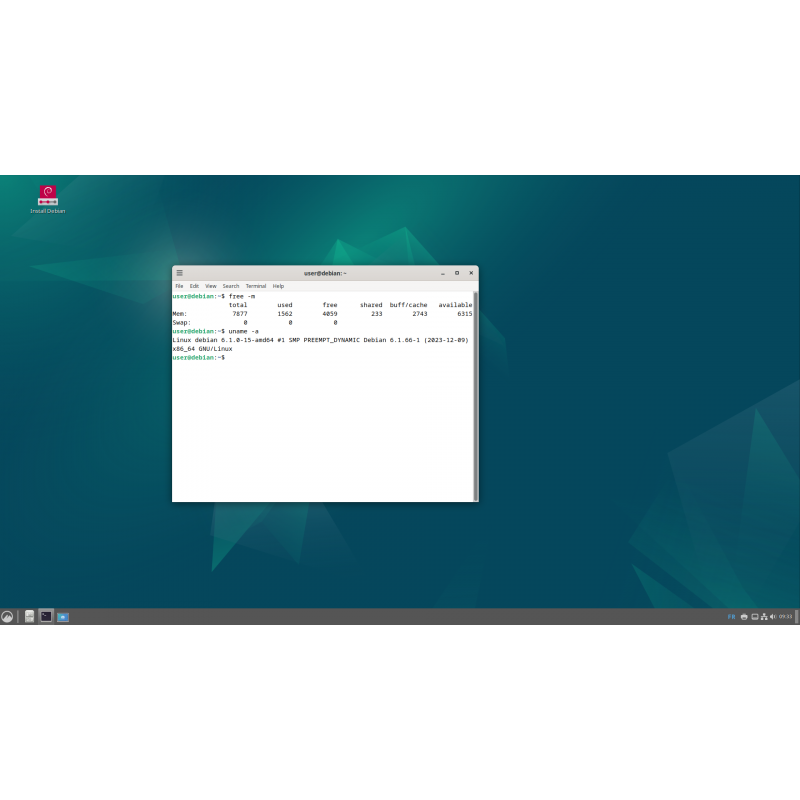The width and height of the screenshot is (800, 800).
Task: Open the terminal window hamburger menu
Action: pyautogui.click(x=179, y=272)
